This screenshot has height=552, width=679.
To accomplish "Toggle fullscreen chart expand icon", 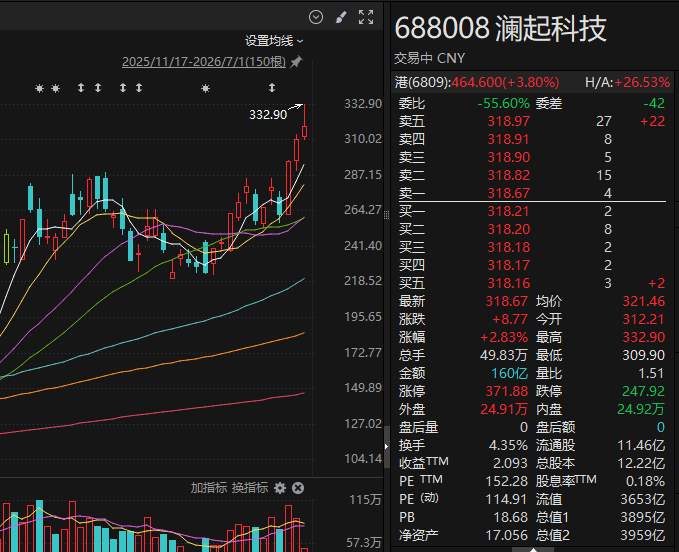I will (366, 17).
